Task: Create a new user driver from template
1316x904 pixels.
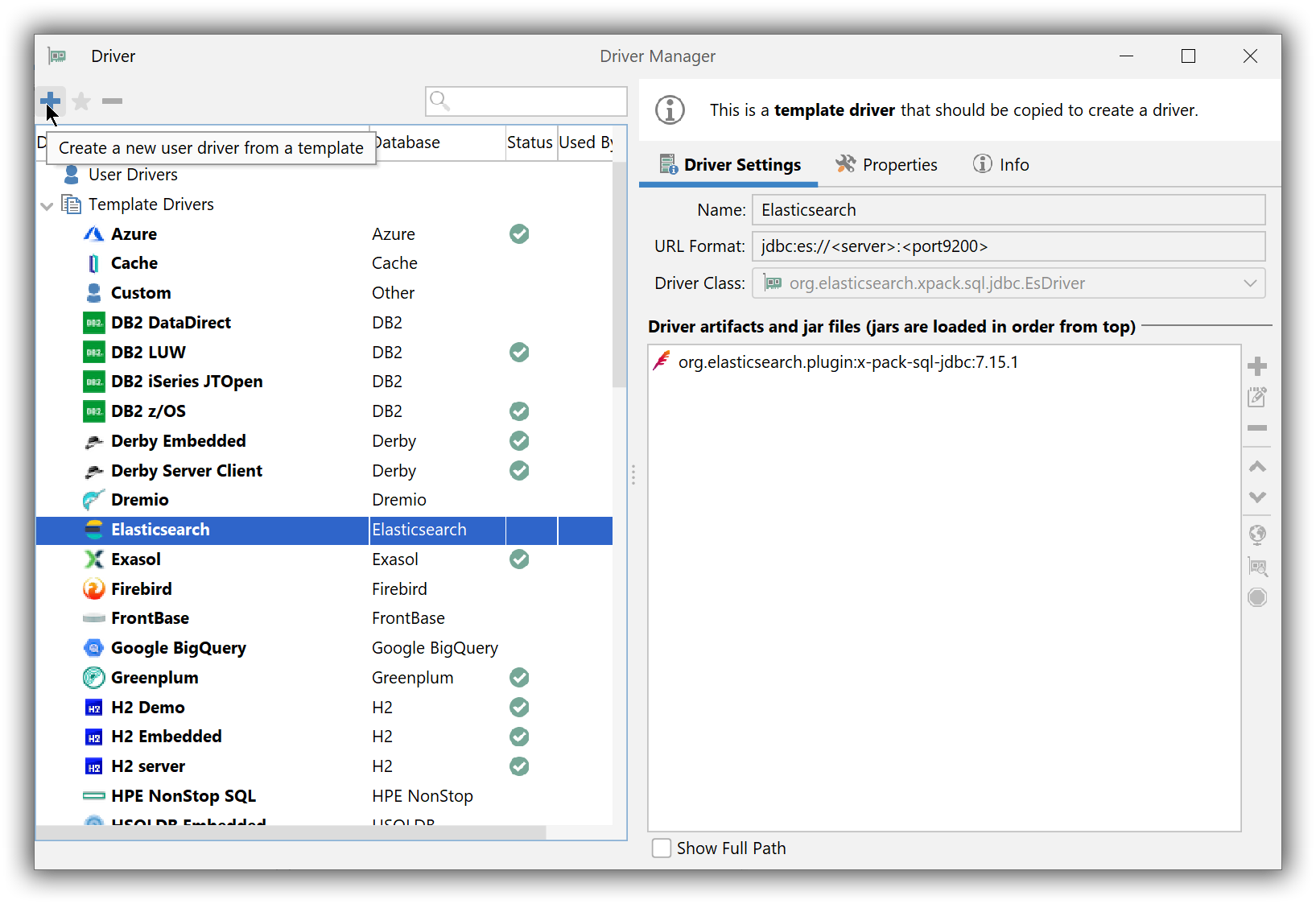Action: (50, 101)
